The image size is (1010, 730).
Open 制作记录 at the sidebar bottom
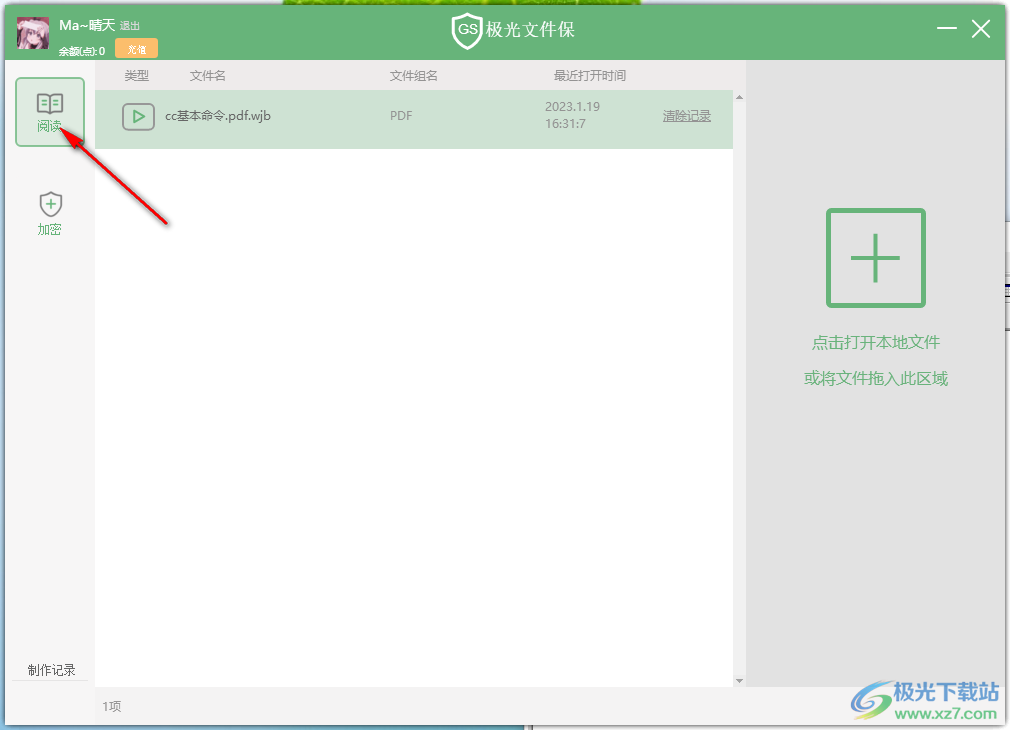coord(51,670)
